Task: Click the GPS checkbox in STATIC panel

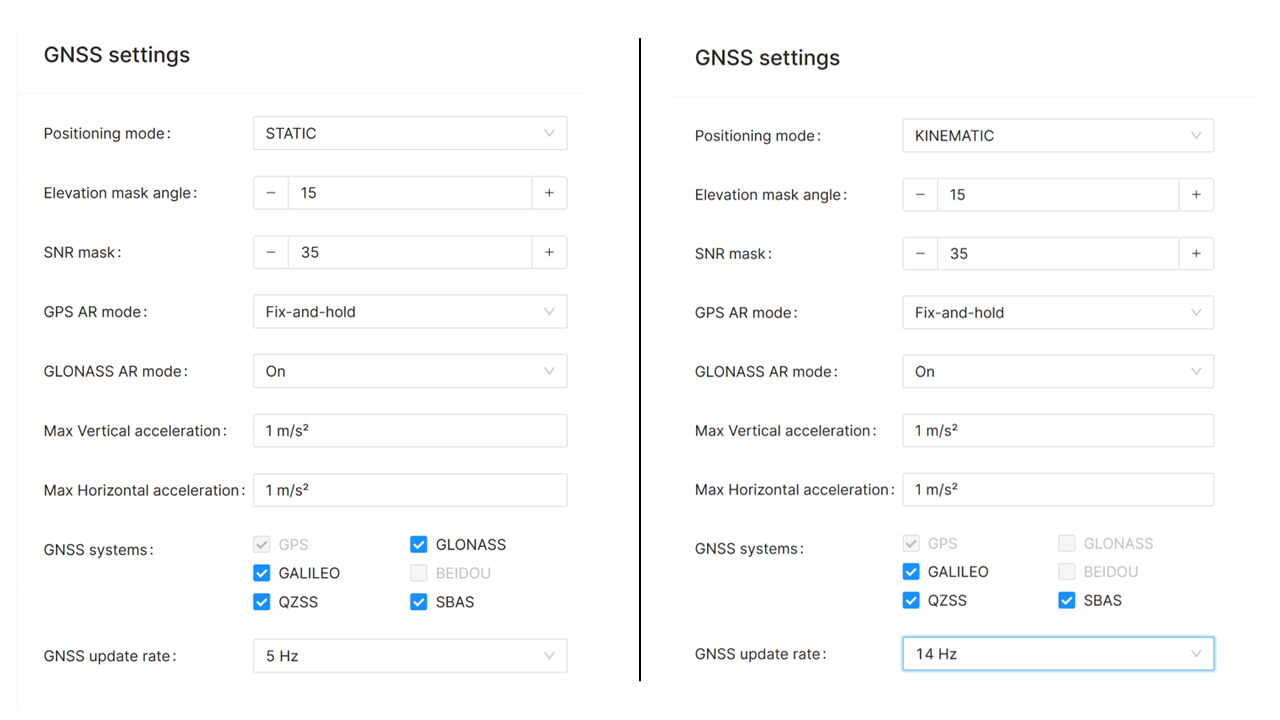Action: click(x=262, y=545)
